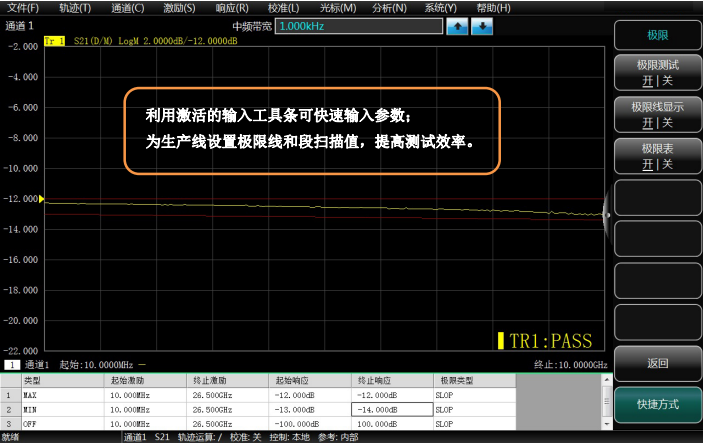Click the -100.000dB start response cell

click(x=310, y=424)
